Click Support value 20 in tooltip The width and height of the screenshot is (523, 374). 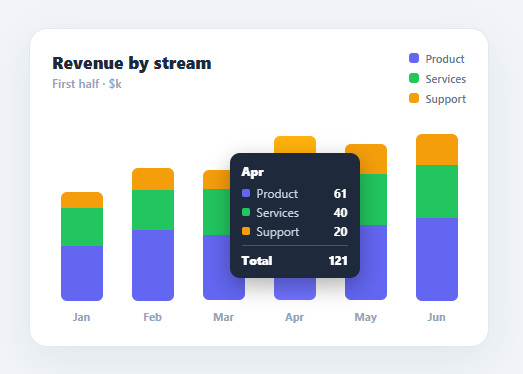click(x=340, y=232)
